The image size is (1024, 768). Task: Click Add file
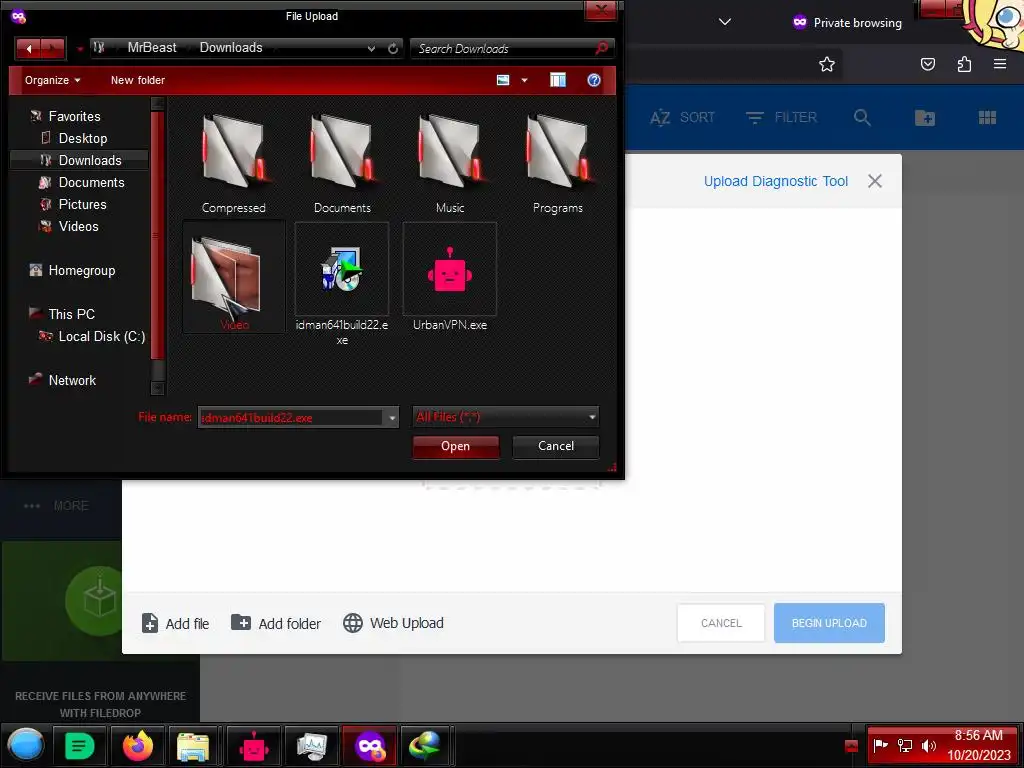point(176,623)
